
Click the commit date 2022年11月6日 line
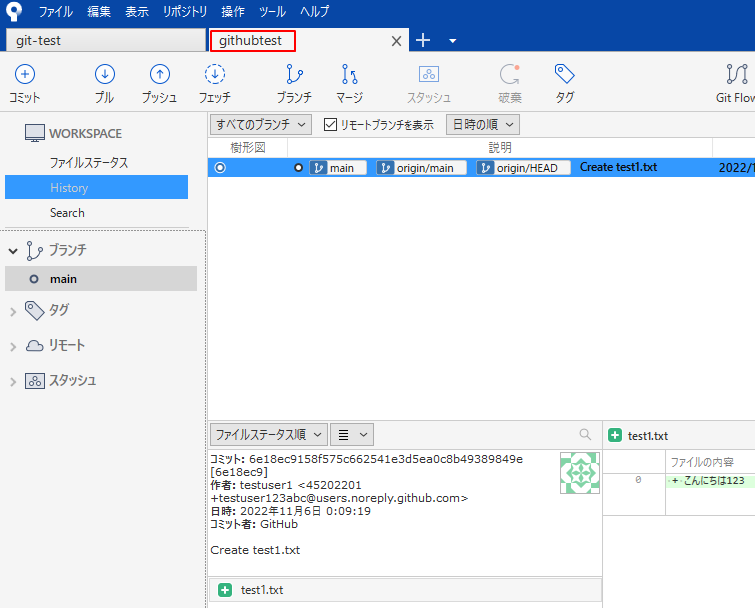290,511
